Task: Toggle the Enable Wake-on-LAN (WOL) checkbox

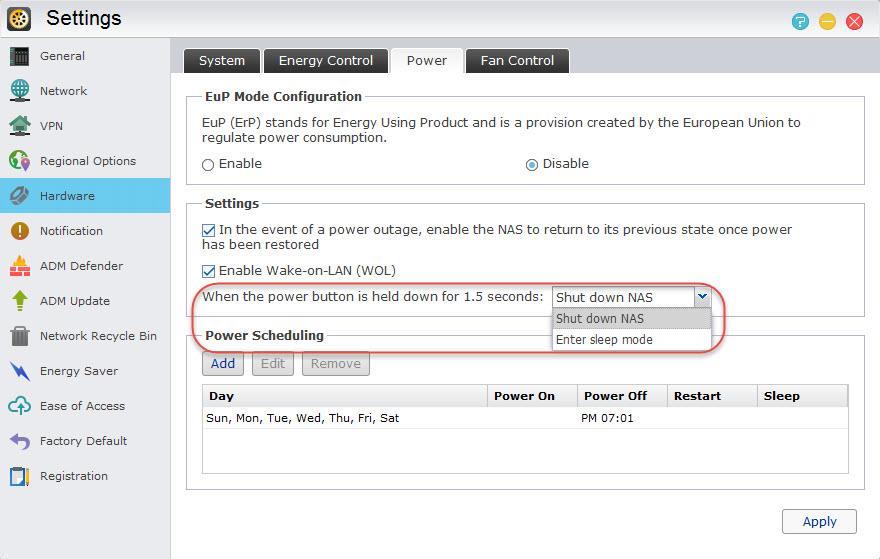Action: coord(208,271)
